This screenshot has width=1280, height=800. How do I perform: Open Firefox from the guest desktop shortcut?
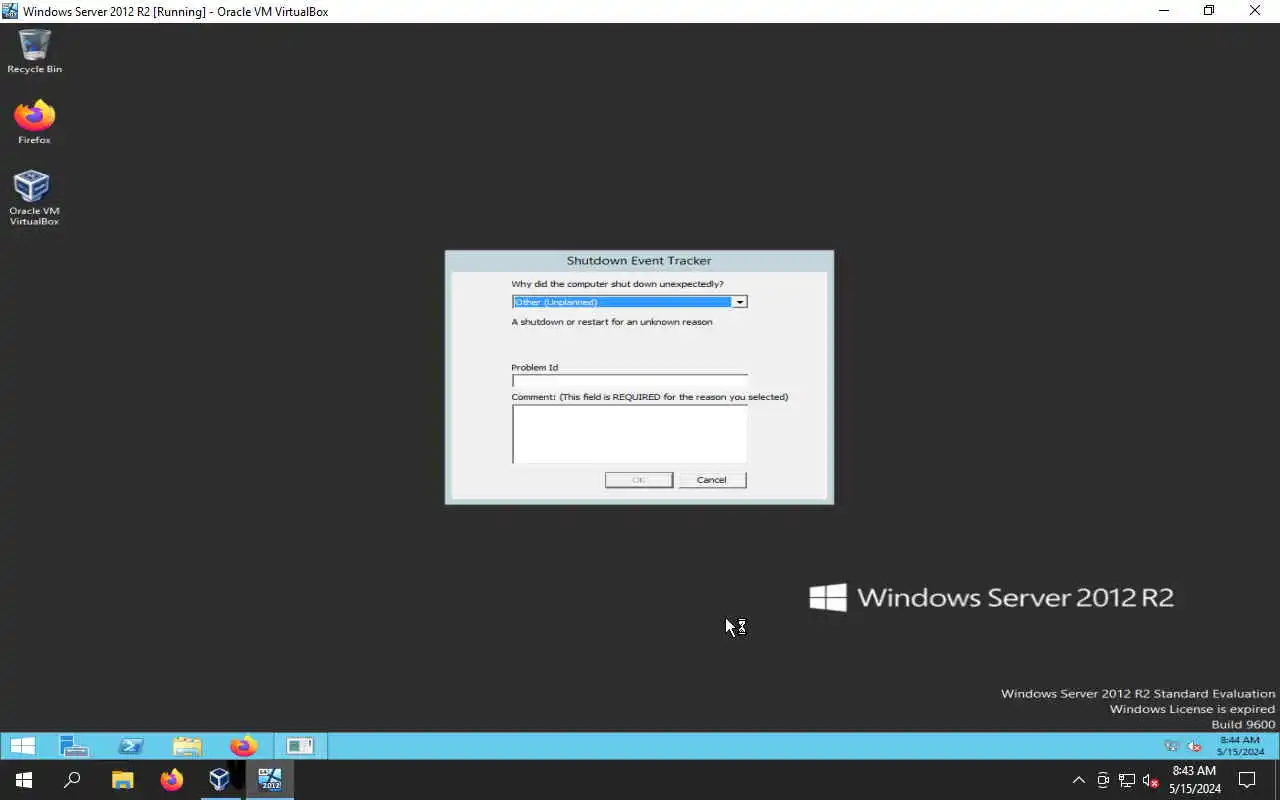[34, 122]
